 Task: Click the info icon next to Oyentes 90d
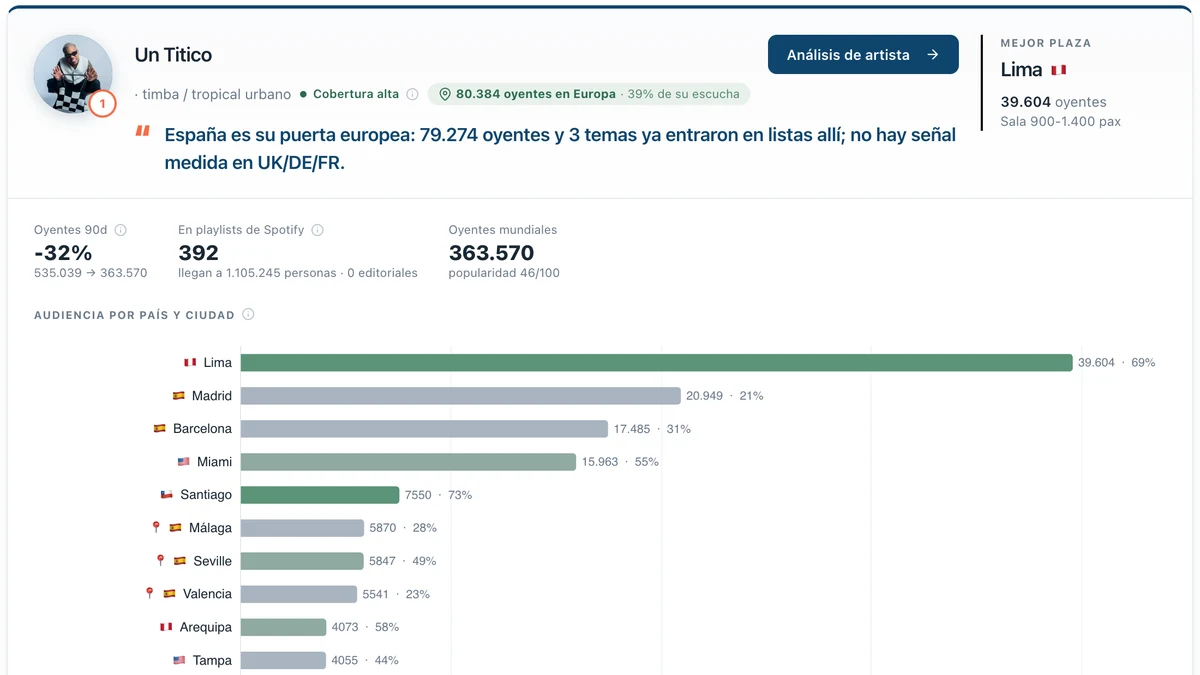pyautogui.click(x=121, y=230)
